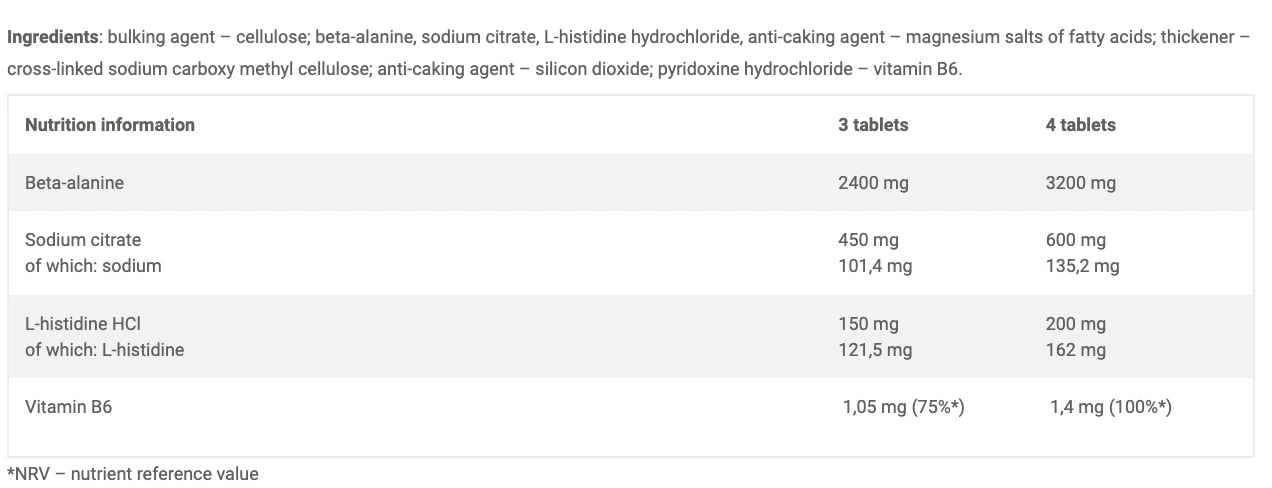
Task: Select the "Nutrition information" table header
Action: (110, 125)
